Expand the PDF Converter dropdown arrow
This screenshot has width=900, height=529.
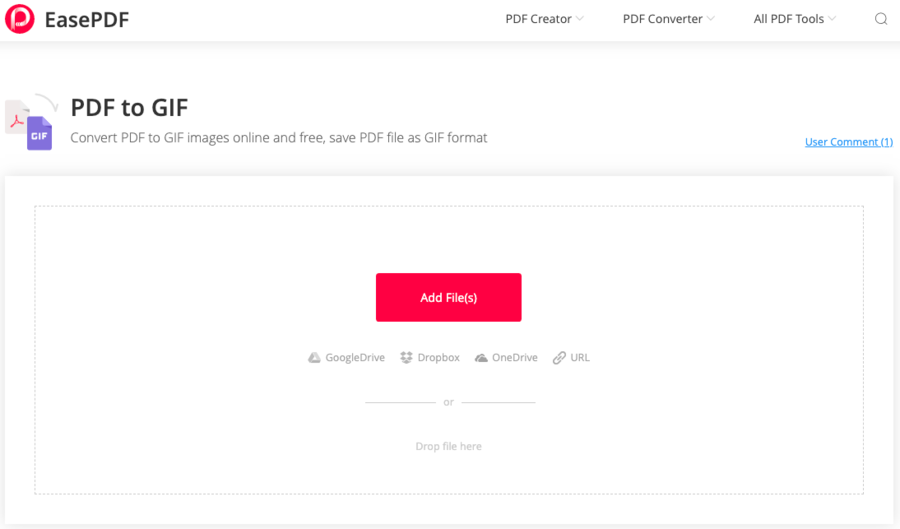pyautogui.click(x=711, y=19)
